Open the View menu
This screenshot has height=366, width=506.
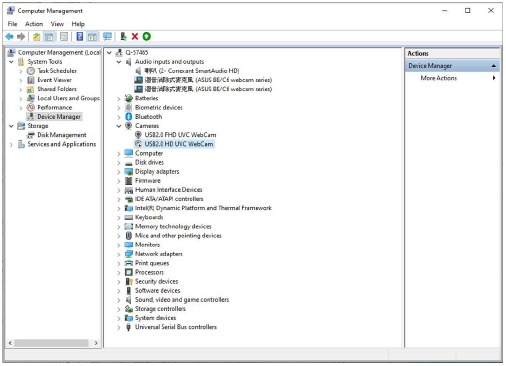(57, 24)
